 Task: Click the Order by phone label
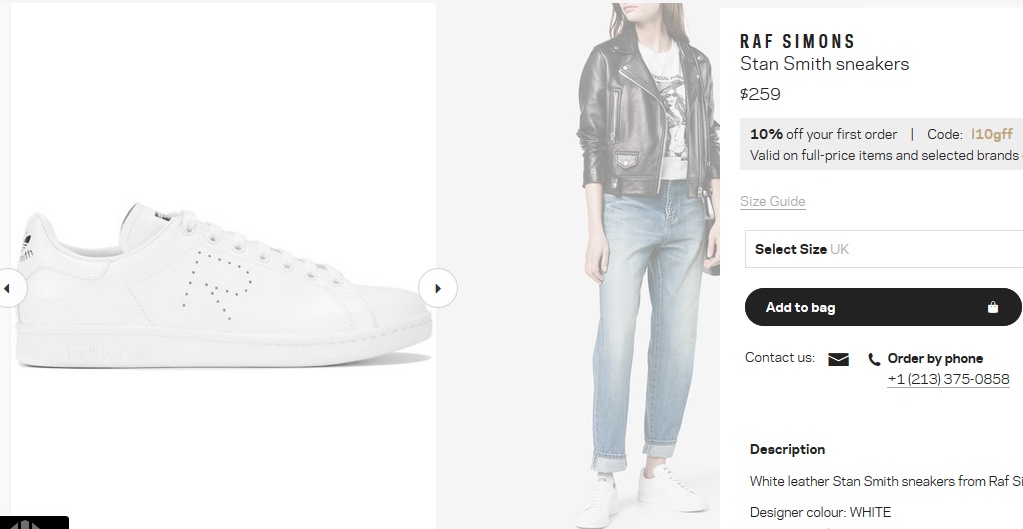935,359
